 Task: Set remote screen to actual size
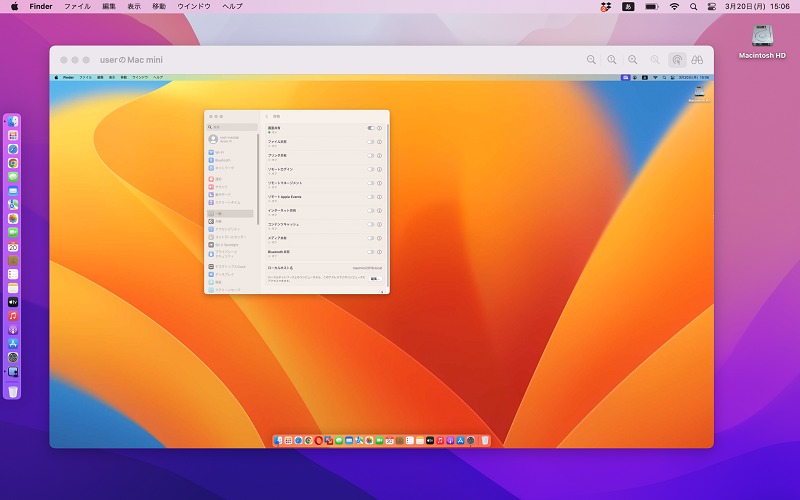(x=612, y=60)
